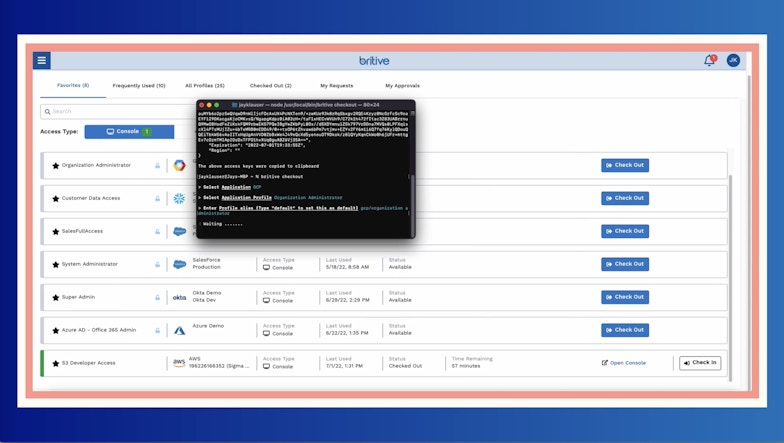Toggle the Console access type filter
Screen dimensions: 784x443
click(129, 132)
